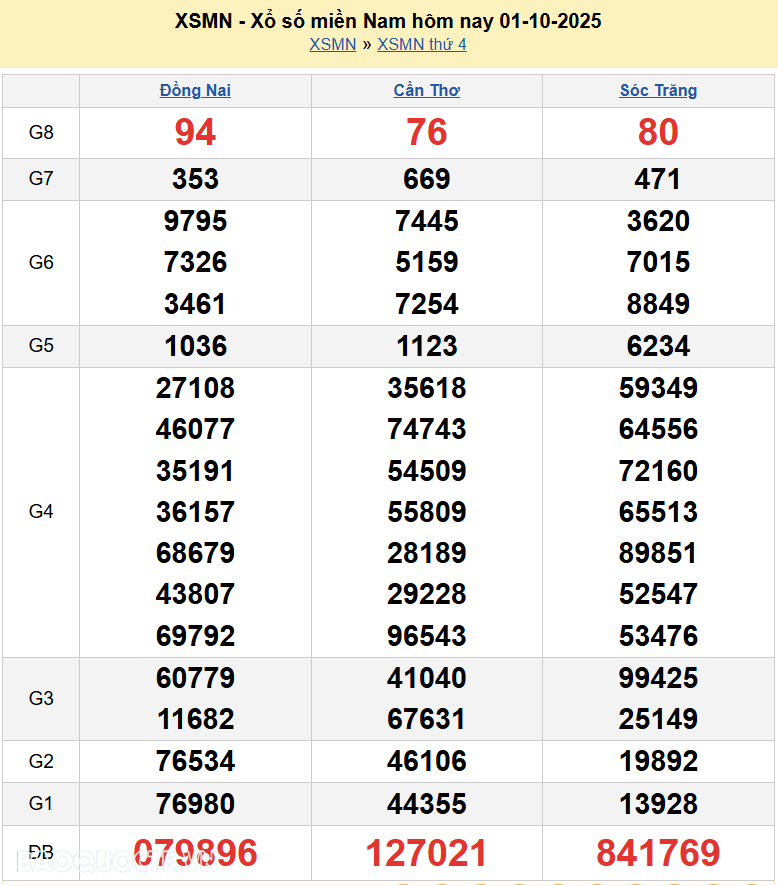Select Đồng Nai special prize 079896
This screenshot has height=885, width=778.
click(195, 853)
